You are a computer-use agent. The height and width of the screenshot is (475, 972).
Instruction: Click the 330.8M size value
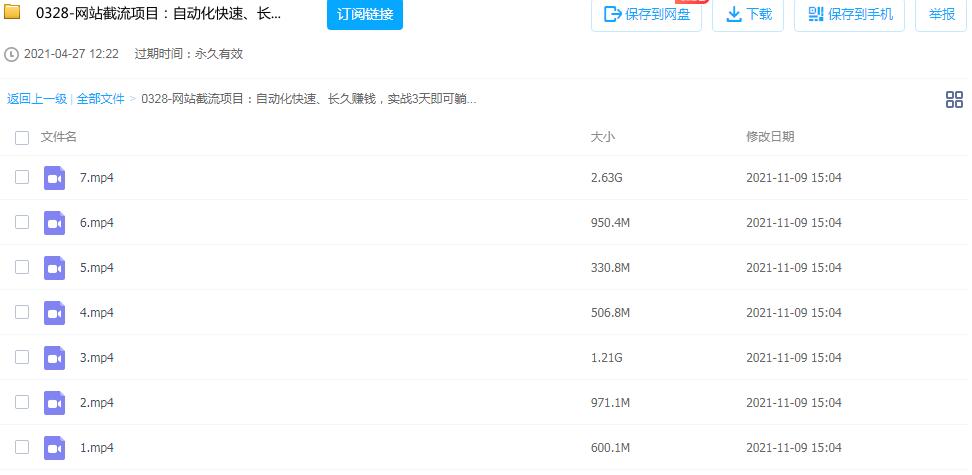[611, 268]
